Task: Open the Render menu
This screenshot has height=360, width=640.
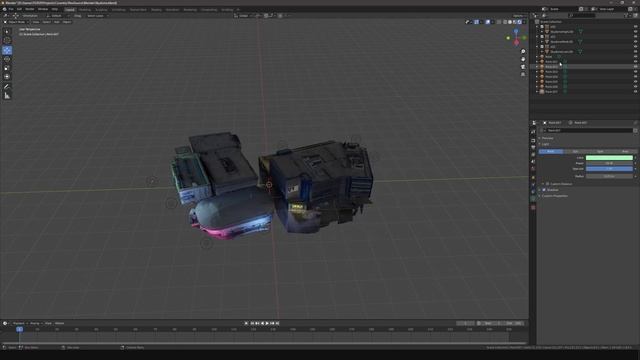Action: tap(30, 9)
